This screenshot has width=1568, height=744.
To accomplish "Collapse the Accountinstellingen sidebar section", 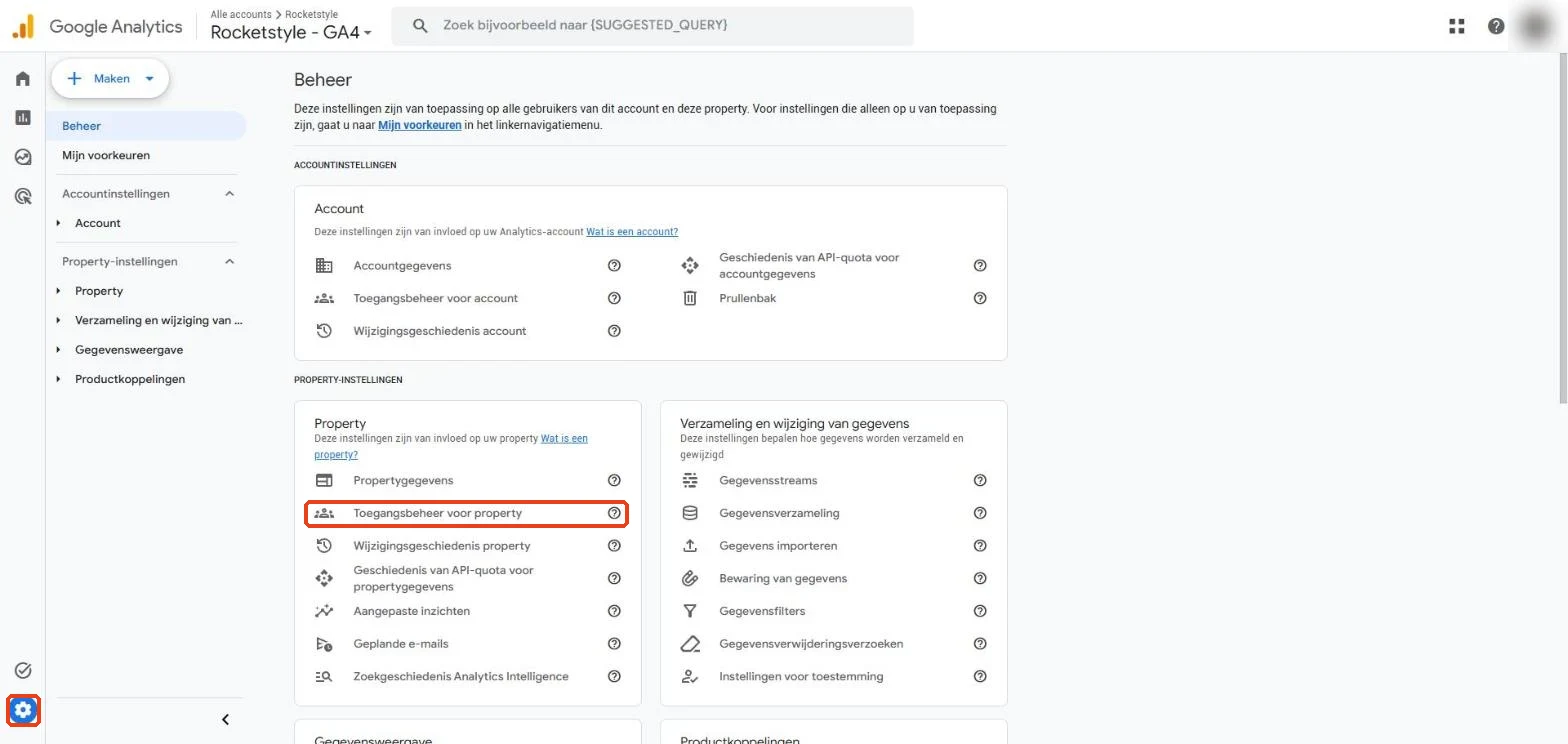I will pos(229,194).
